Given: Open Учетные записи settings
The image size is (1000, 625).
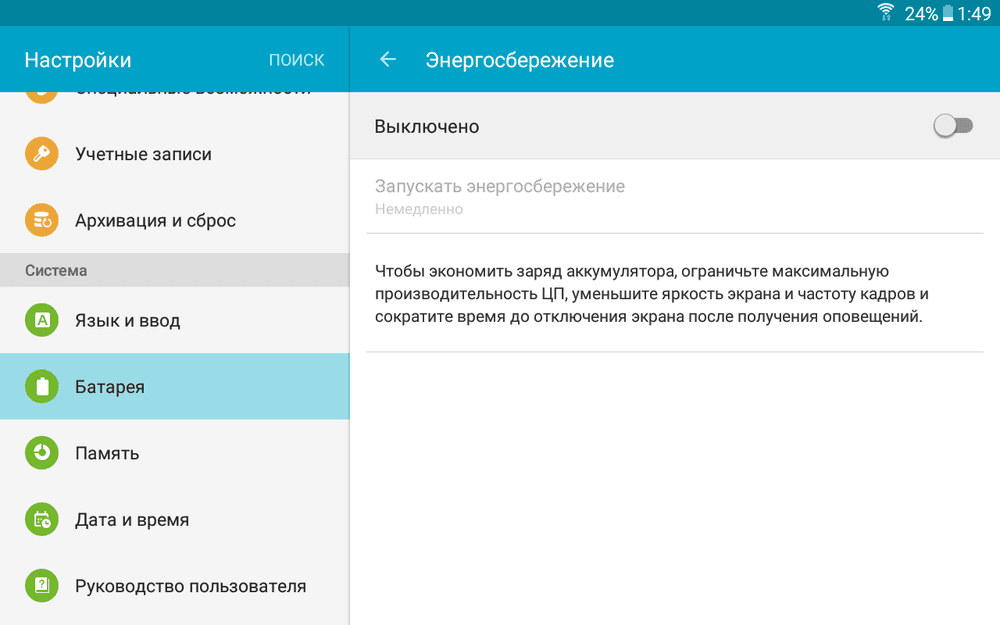Looking at the screenshot, I should 175,154.
